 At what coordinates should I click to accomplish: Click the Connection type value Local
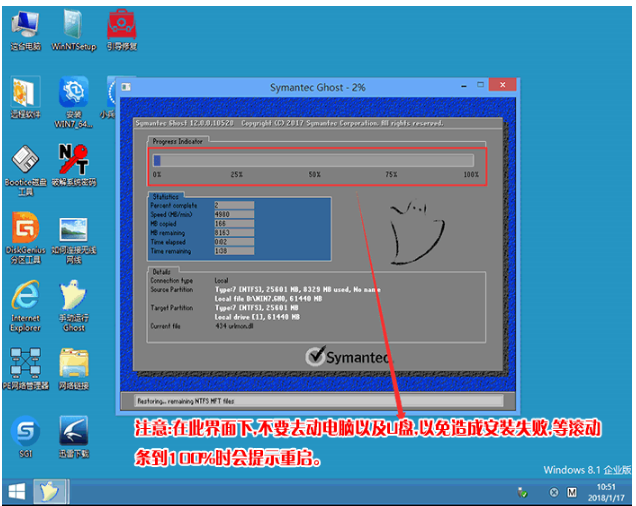(x=221, y=280)
